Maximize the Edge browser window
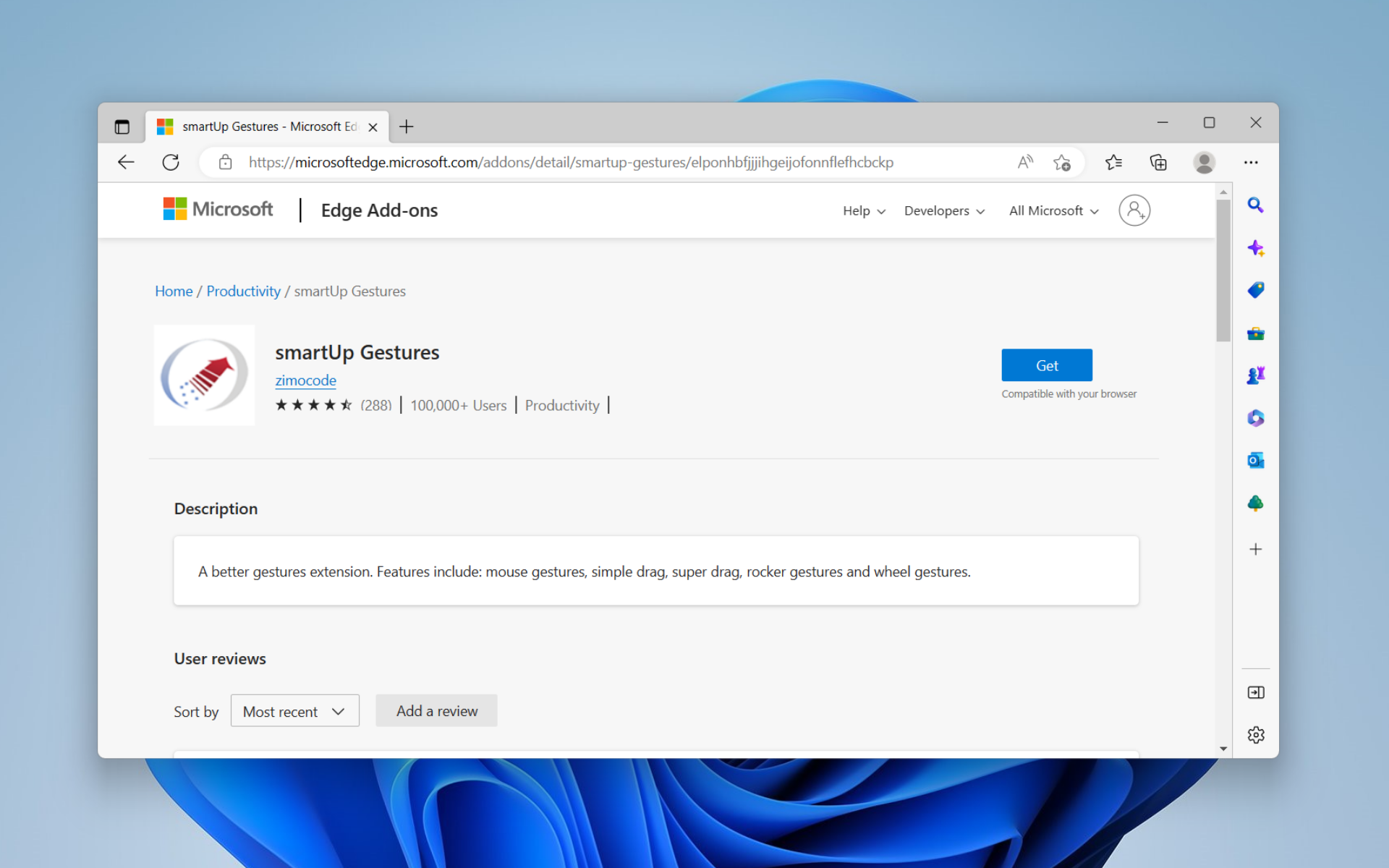Viewport: 1389px width, 868px height. pyautogui.click(x=1209, y=123)
